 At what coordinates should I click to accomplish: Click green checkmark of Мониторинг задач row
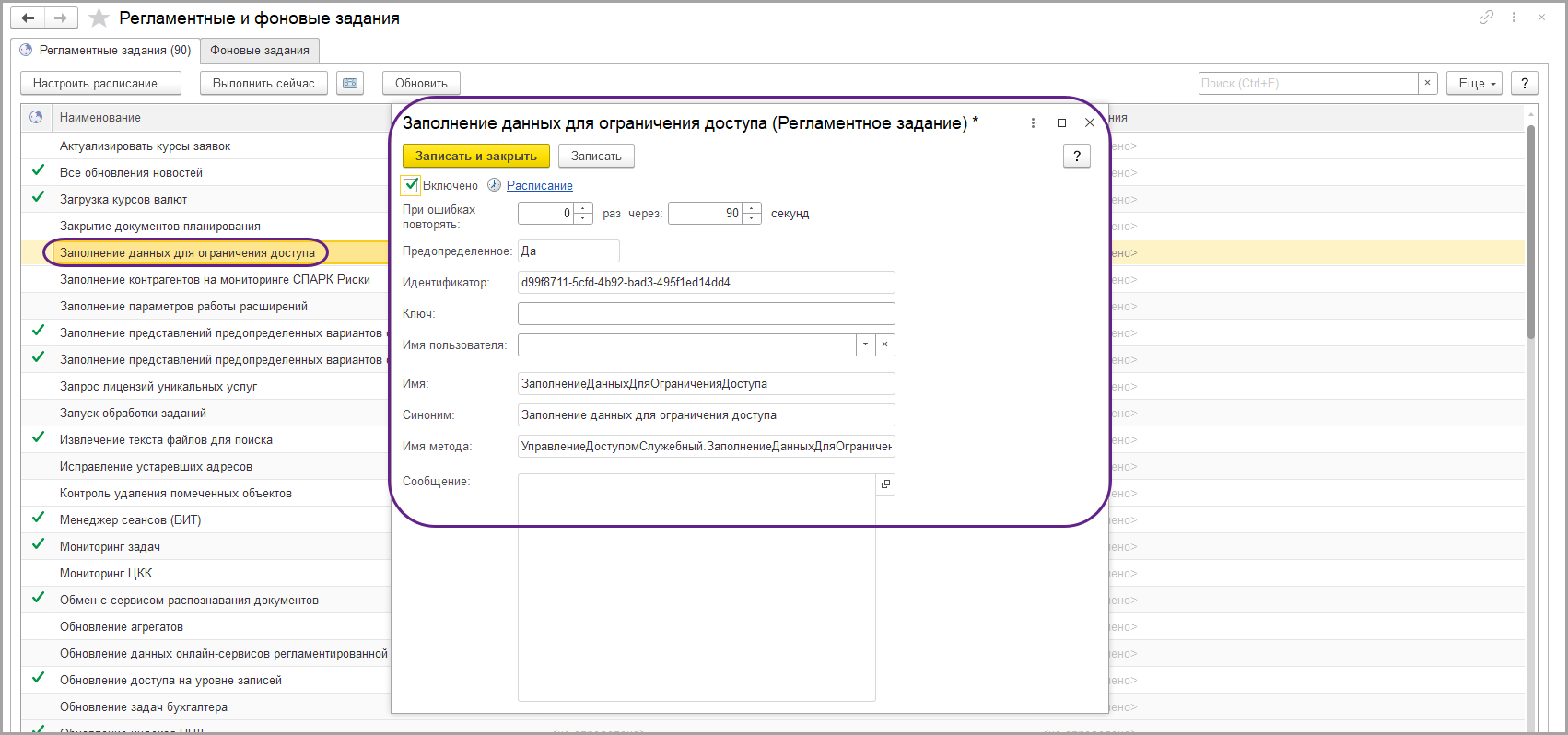[x=38, y=544]
